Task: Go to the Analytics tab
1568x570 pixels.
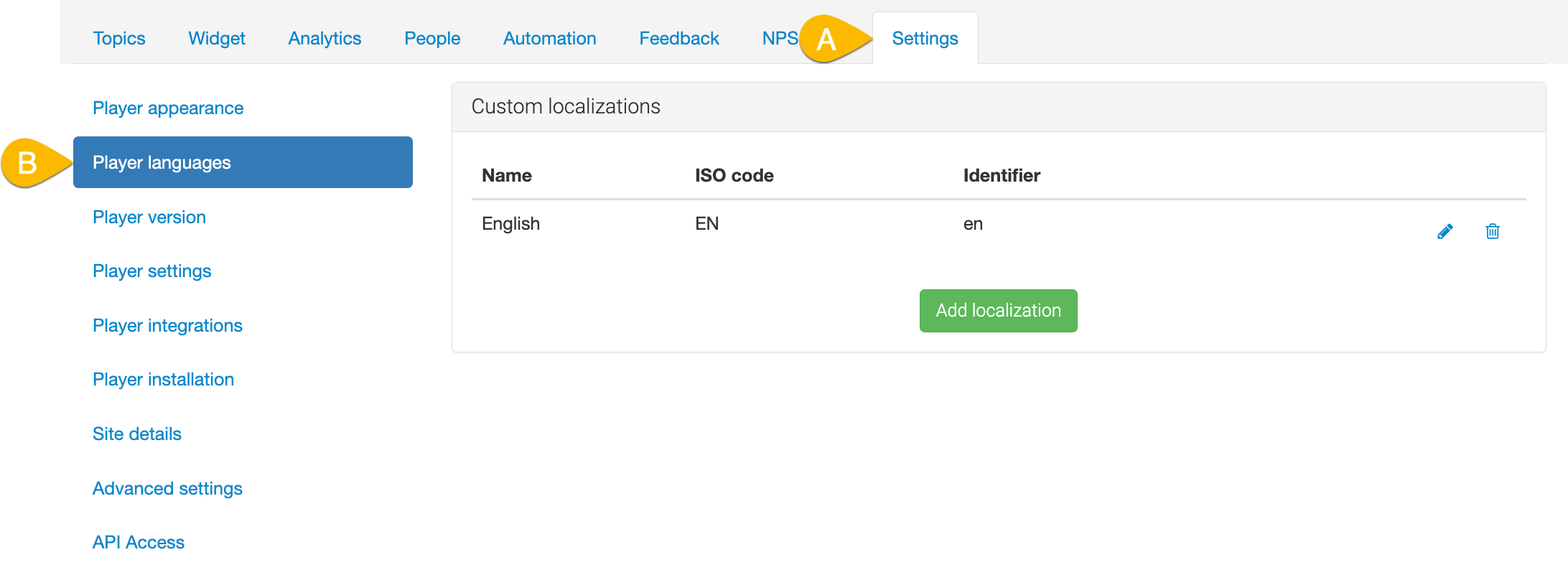Action: point(325,38)
